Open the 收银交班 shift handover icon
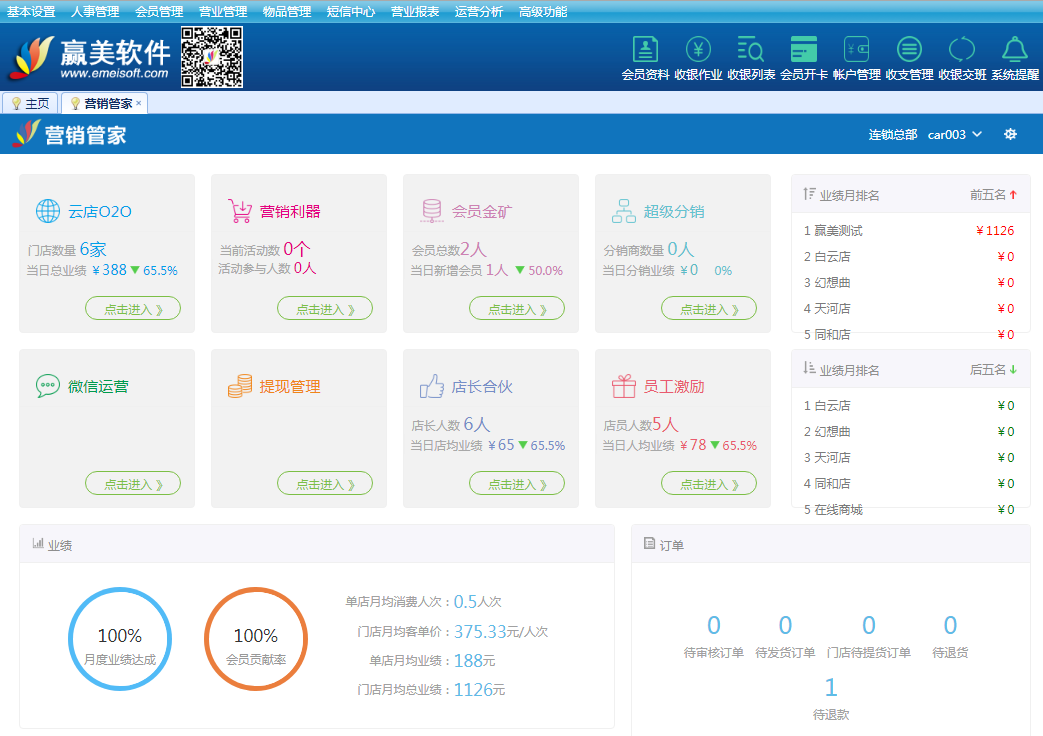The height and width of the screenshot is (736, 1043). pos(962,50)
